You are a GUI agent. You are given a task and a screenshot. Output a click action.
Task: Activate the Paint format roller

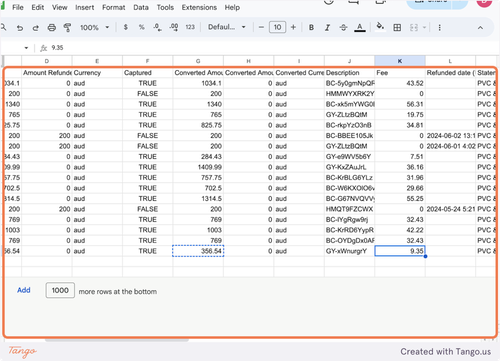pos(67,28)
